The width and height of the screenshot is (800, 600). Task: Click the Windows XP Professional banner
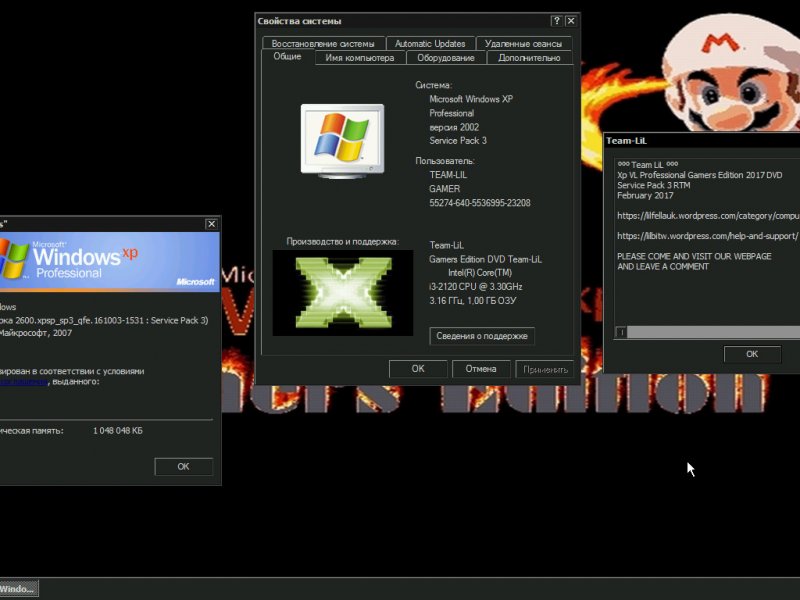point(110,262)
